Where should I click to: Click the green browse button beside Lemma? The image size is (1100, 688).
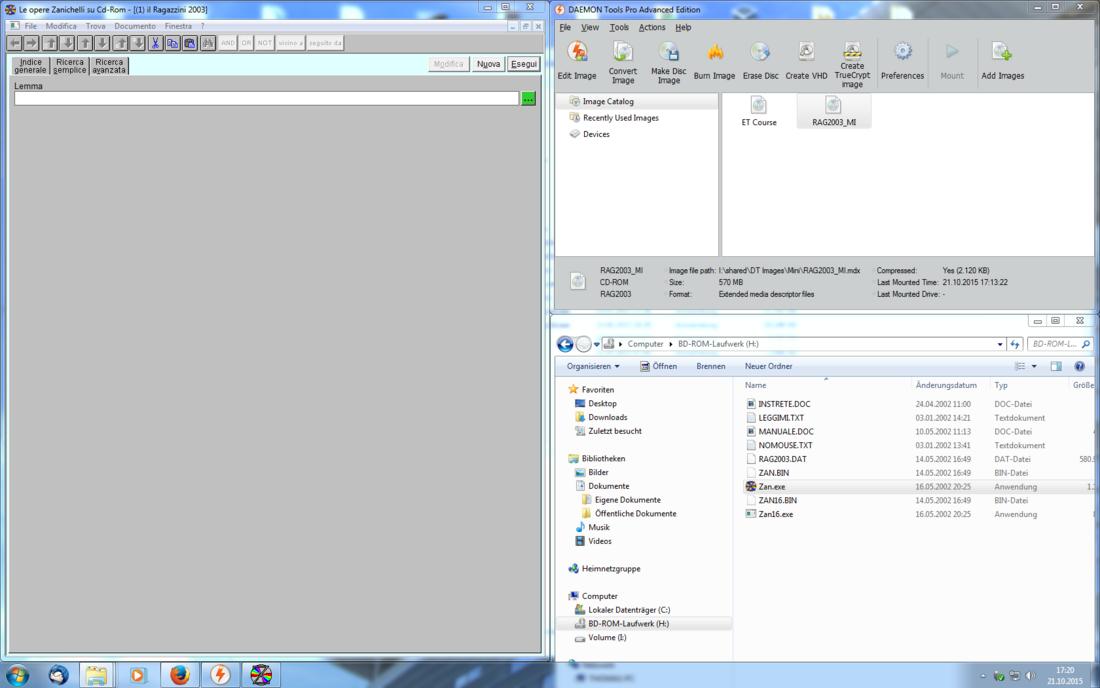528,99
